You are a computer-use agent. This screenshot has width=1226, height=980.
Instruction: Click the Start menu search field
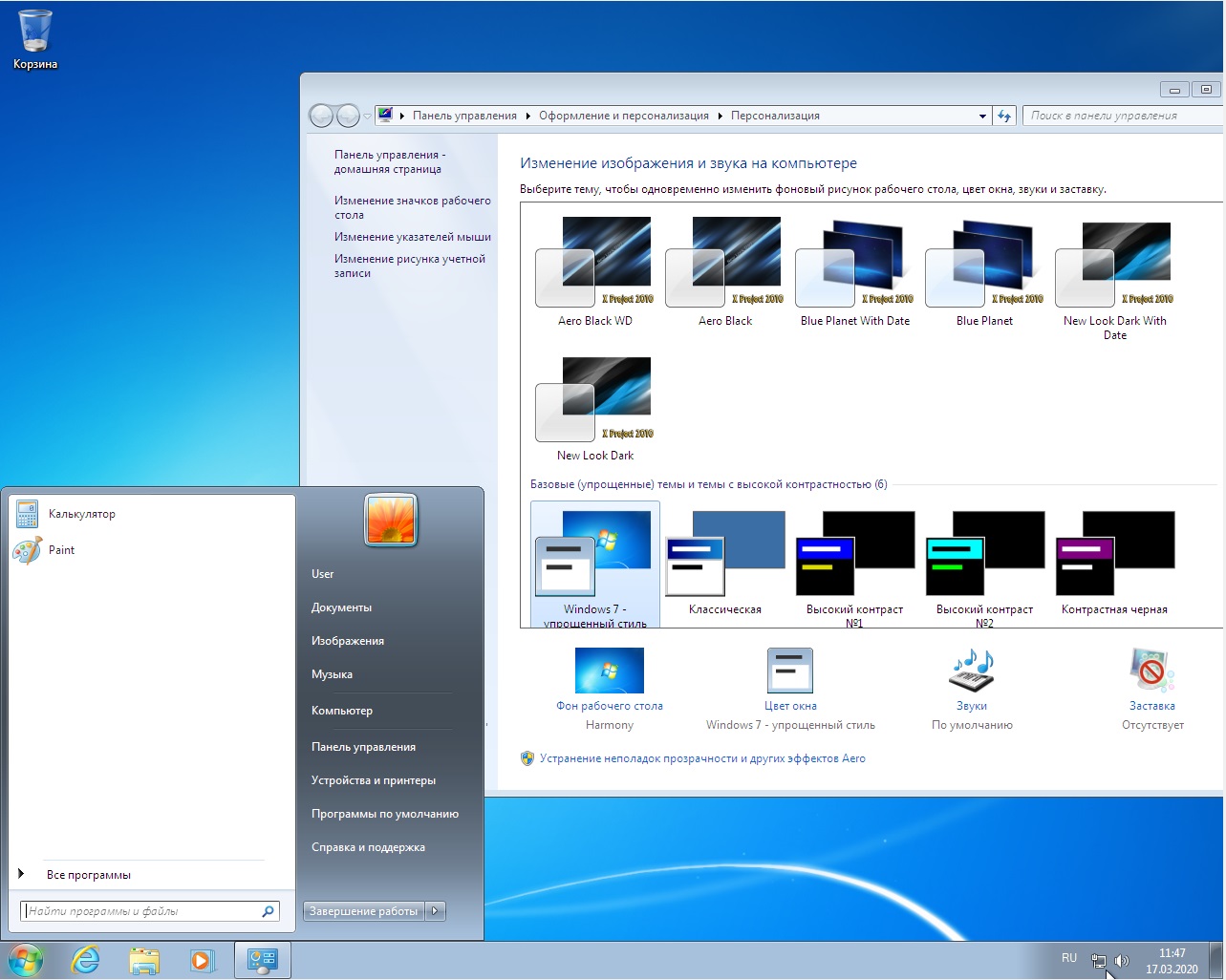[141, 911]
